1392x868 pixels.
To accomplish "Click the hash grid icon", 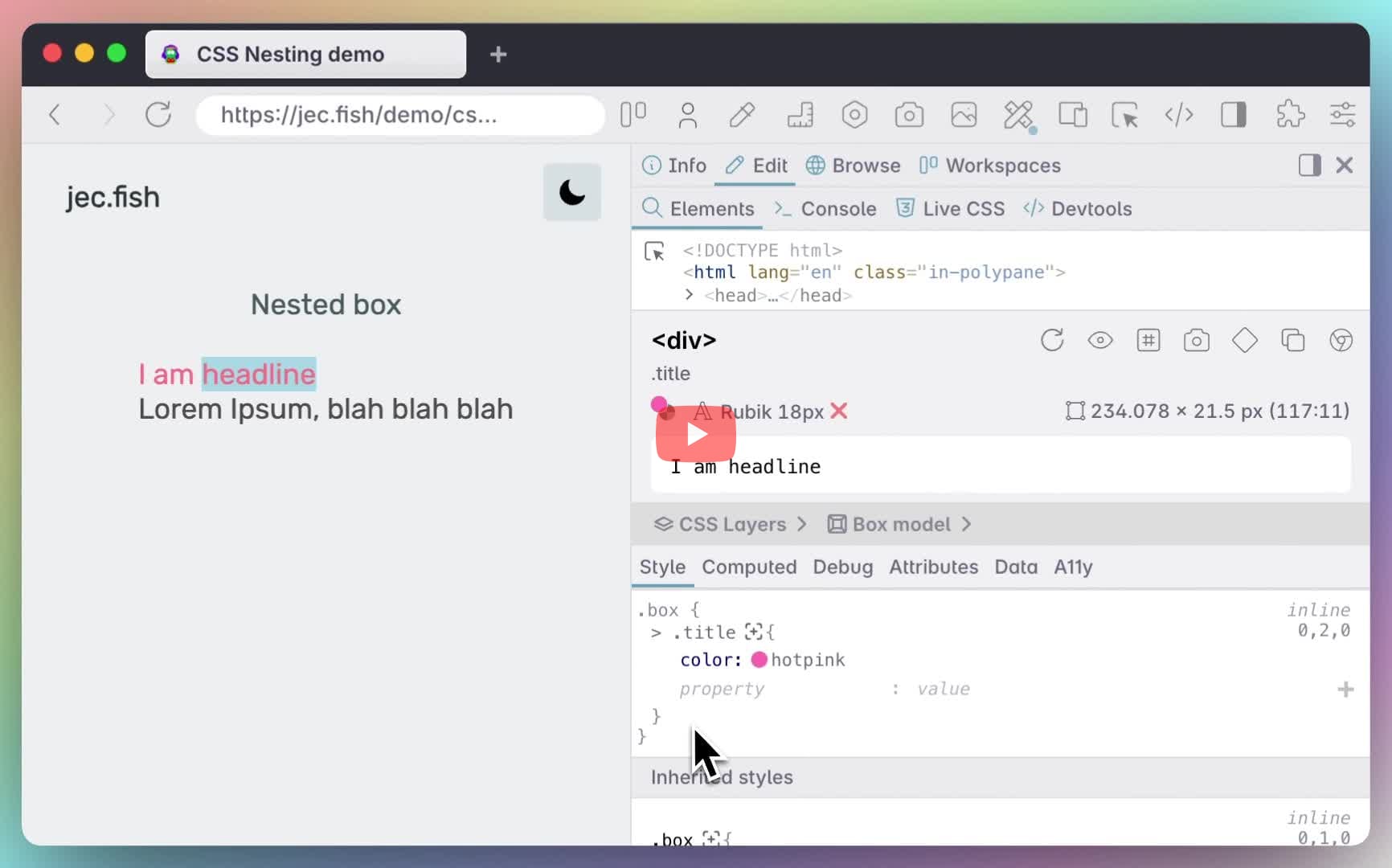I will (x=1148, y=340).
